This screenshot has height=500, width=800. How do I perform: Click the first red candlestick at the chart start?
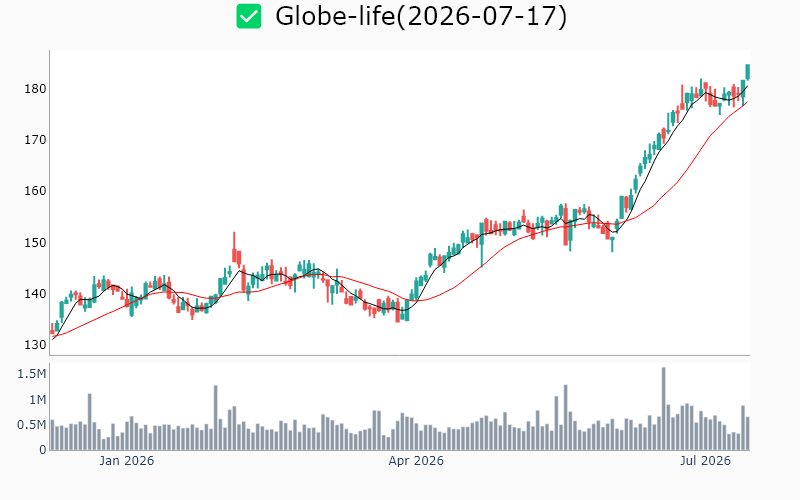(52, 330)
